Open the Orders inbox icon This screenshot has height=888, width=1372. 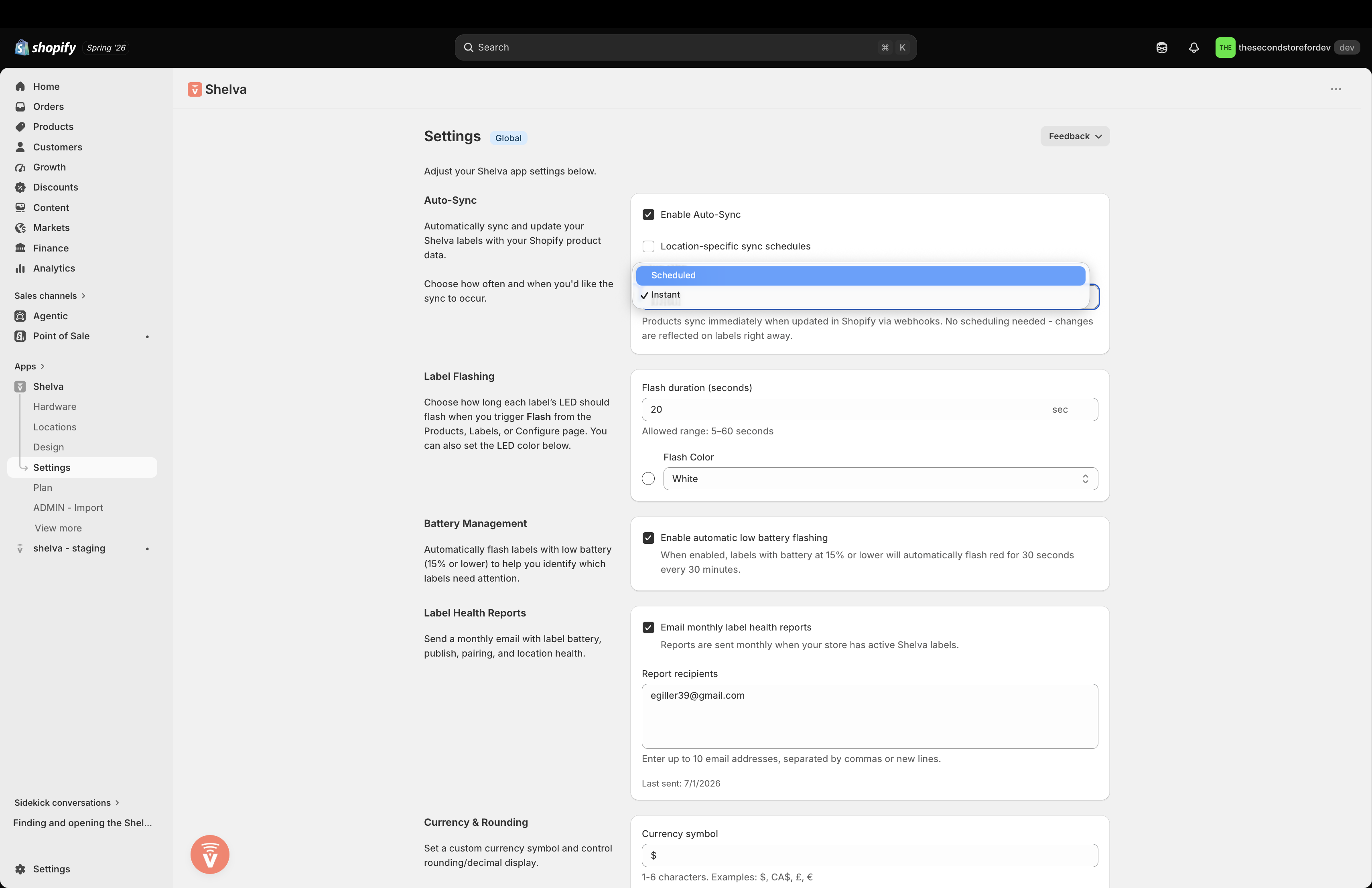pyautogui.click(x=20, y=107)
